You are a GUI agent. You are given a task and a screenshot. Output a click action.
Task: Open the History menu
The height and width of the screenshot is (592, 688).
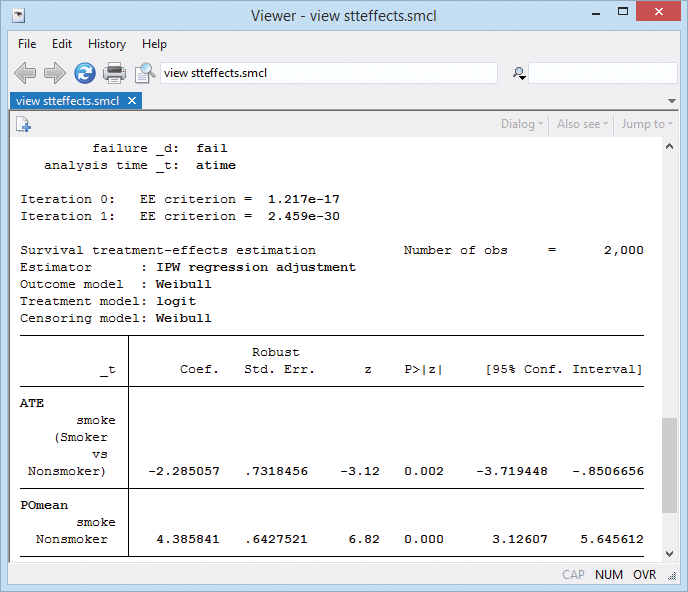pos(107,44)
